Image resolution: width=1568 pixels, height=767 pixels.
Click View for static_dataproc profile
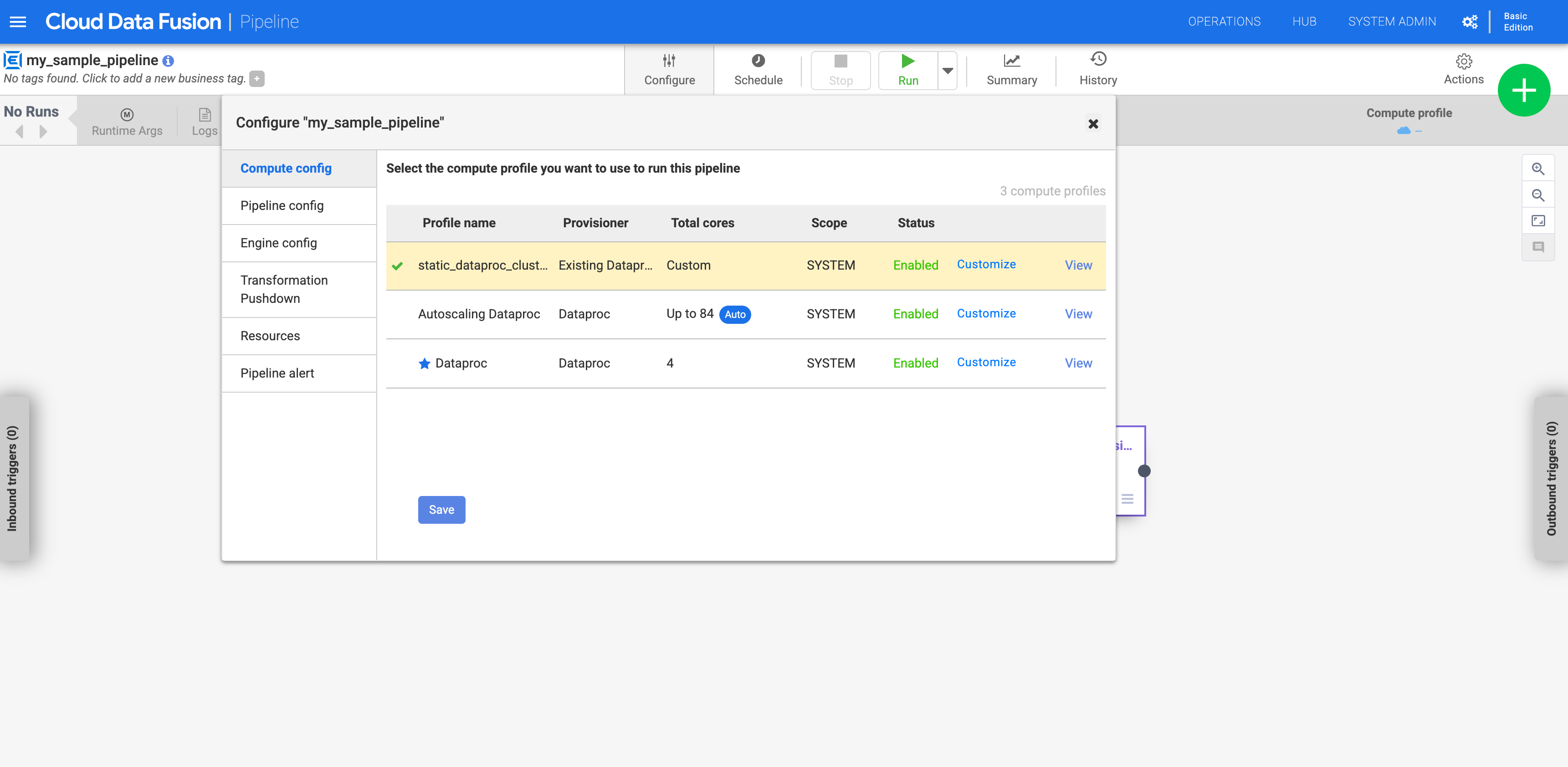1078,265
